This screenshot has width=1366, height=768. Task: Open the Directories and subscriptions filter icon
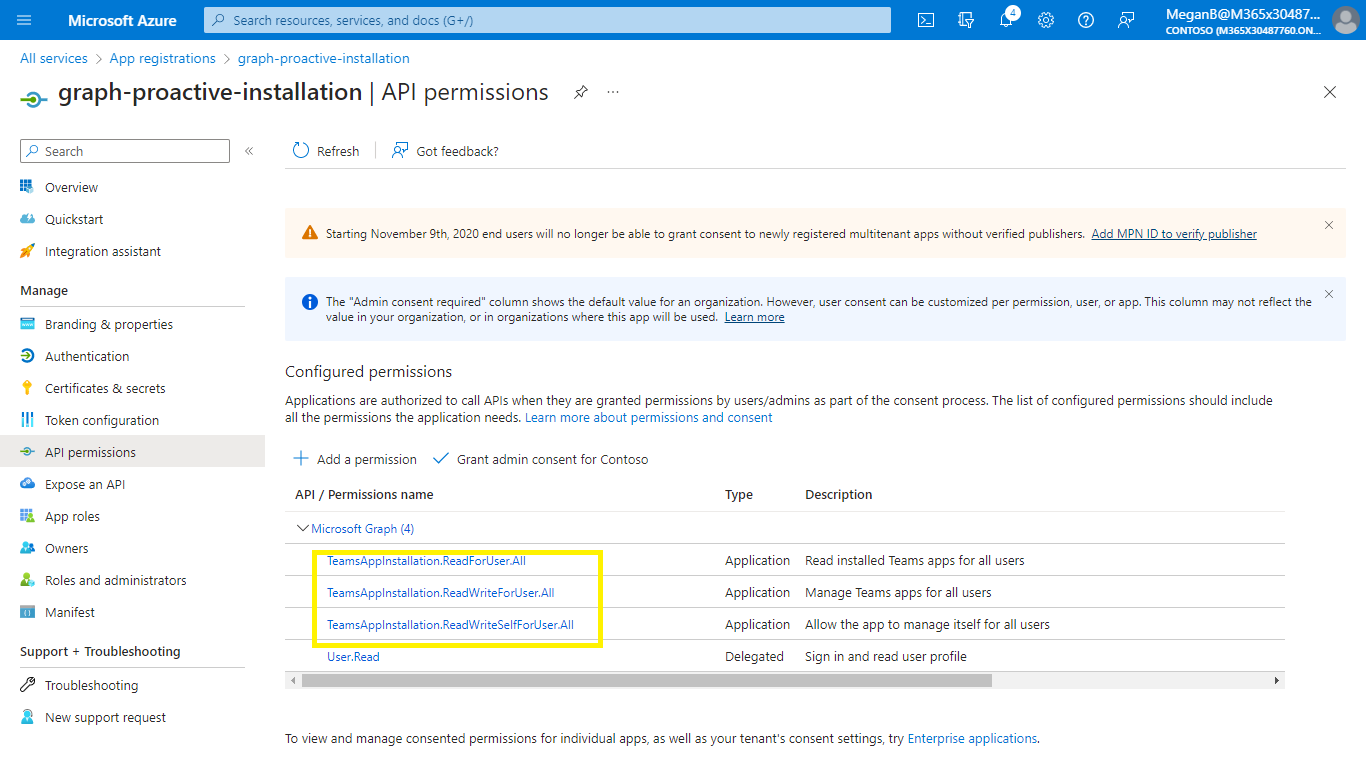click(x=966, y=20)
